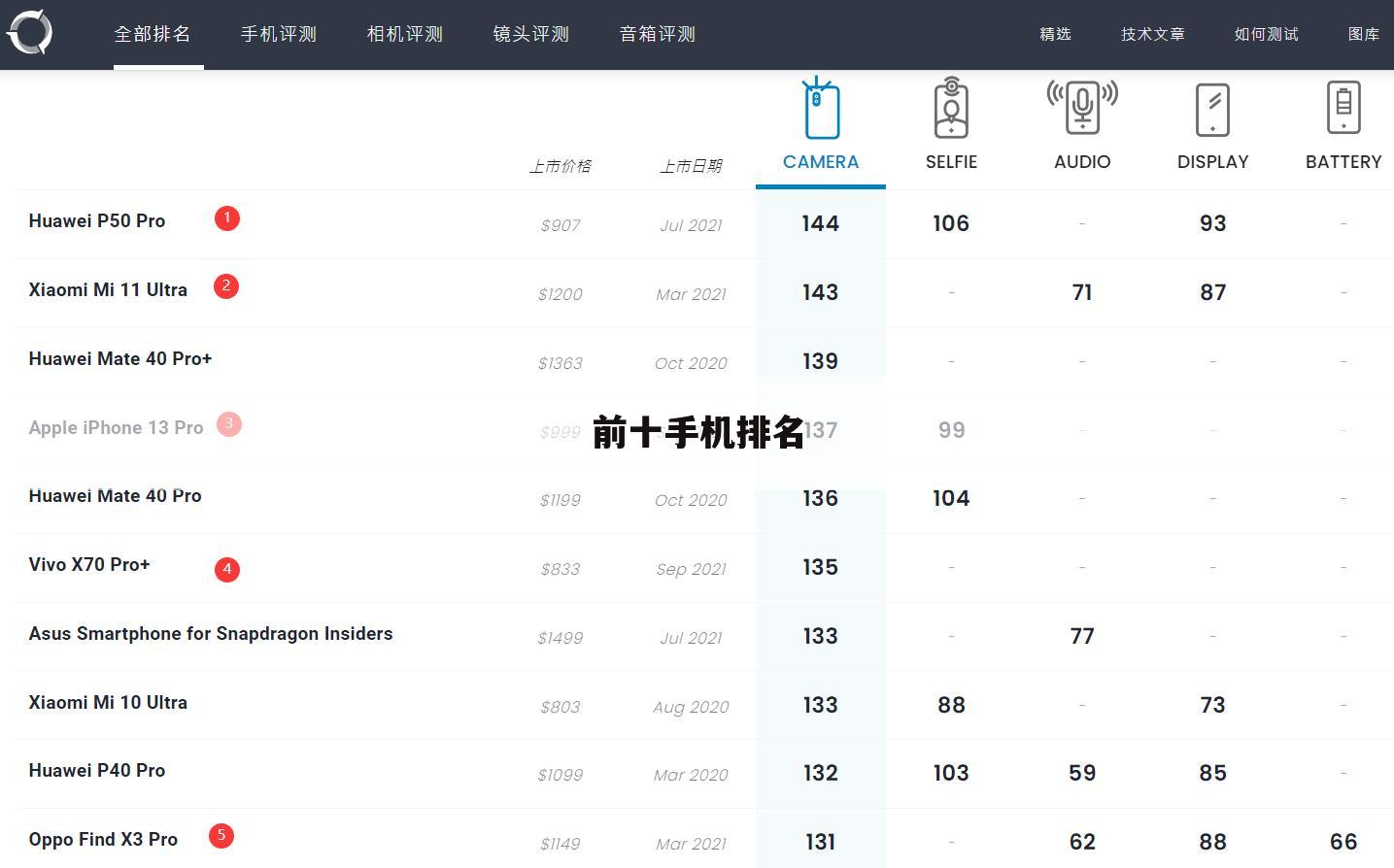Sort by 上市日期 column header

[691, 166]
